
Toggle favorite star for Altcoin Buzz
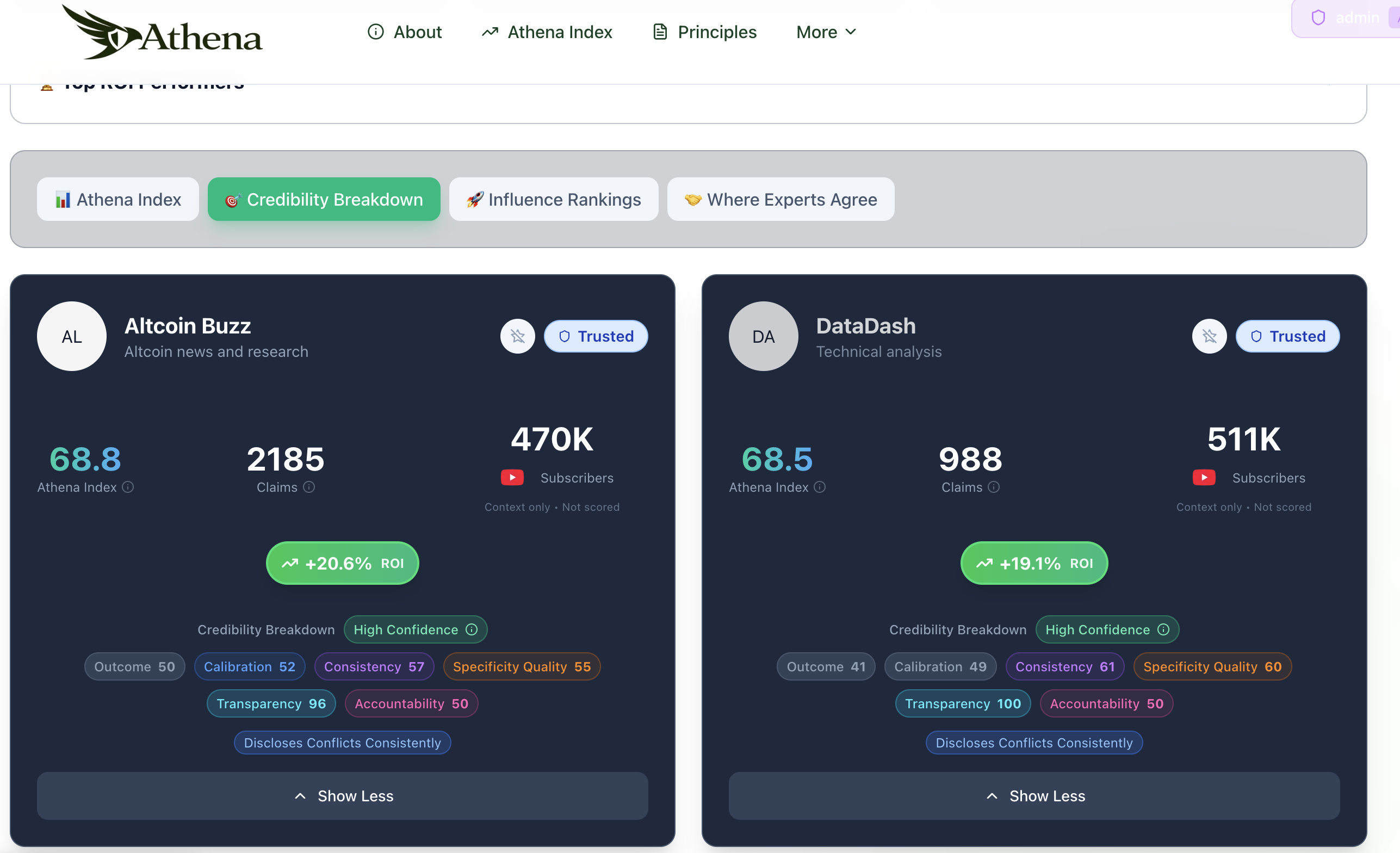click(517, 336)
